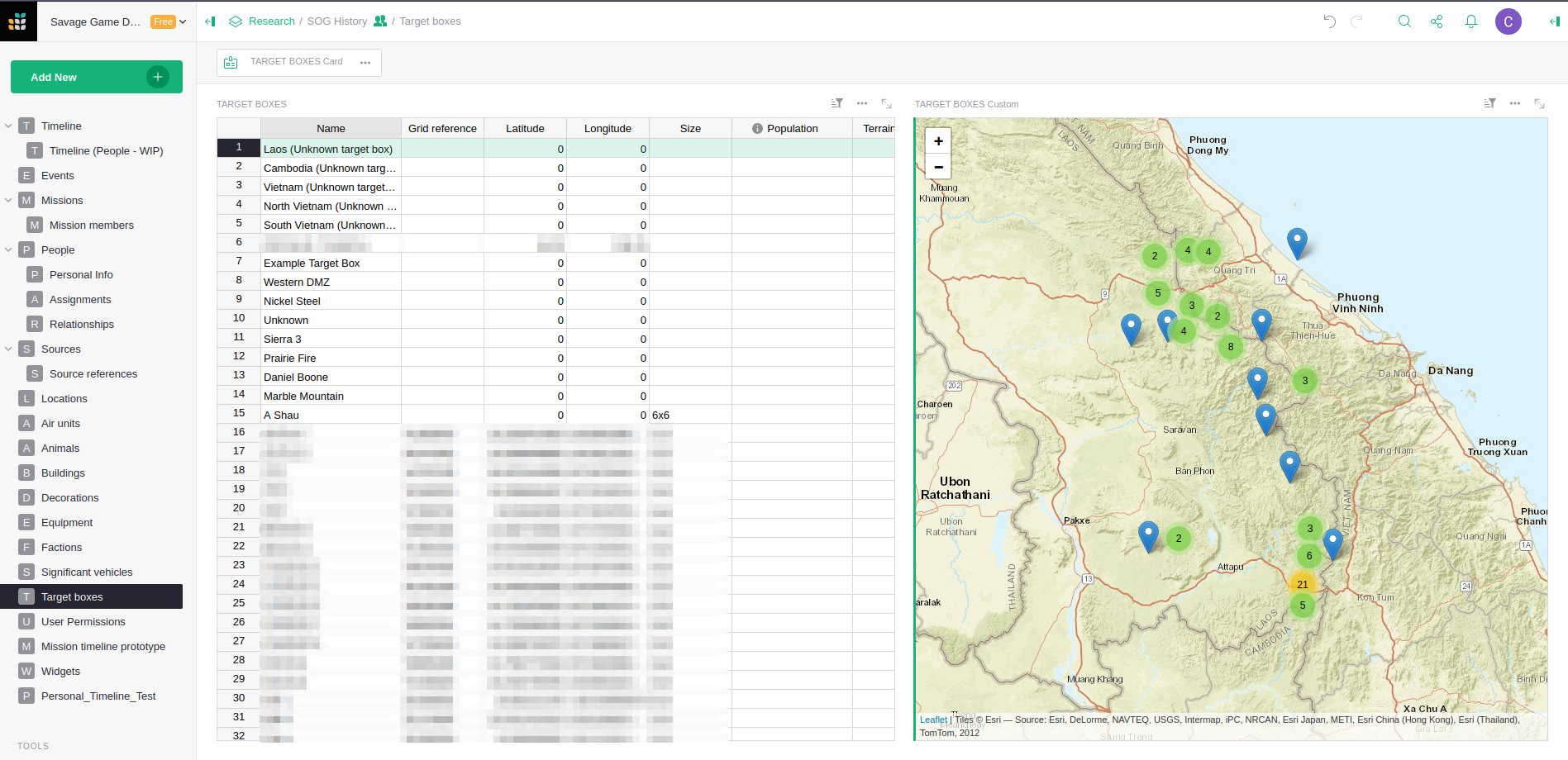
Task: Open the Leaflet attribution link
Action: click(933, 720)
